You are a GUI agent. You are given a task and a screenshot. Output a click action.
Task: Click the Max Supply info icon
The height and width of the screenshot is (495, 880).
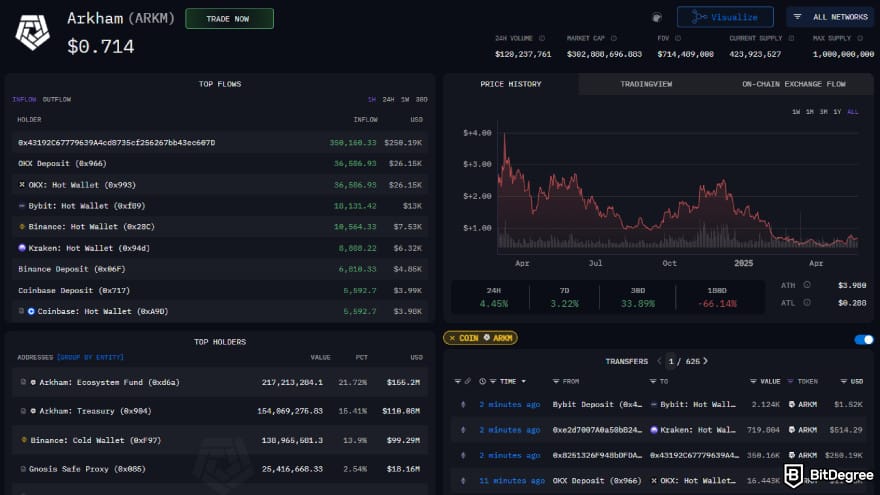[x=860, y=38]
